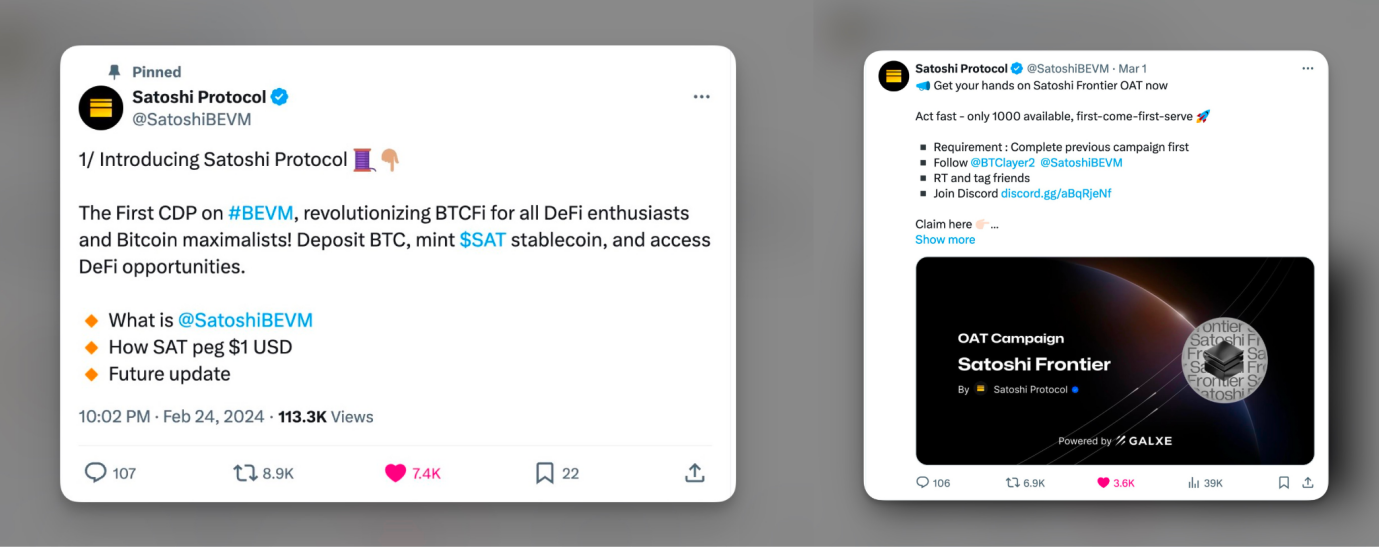1379x547 pixels.
Task: View analytics showing 39K views
Action: [1194, 483]
